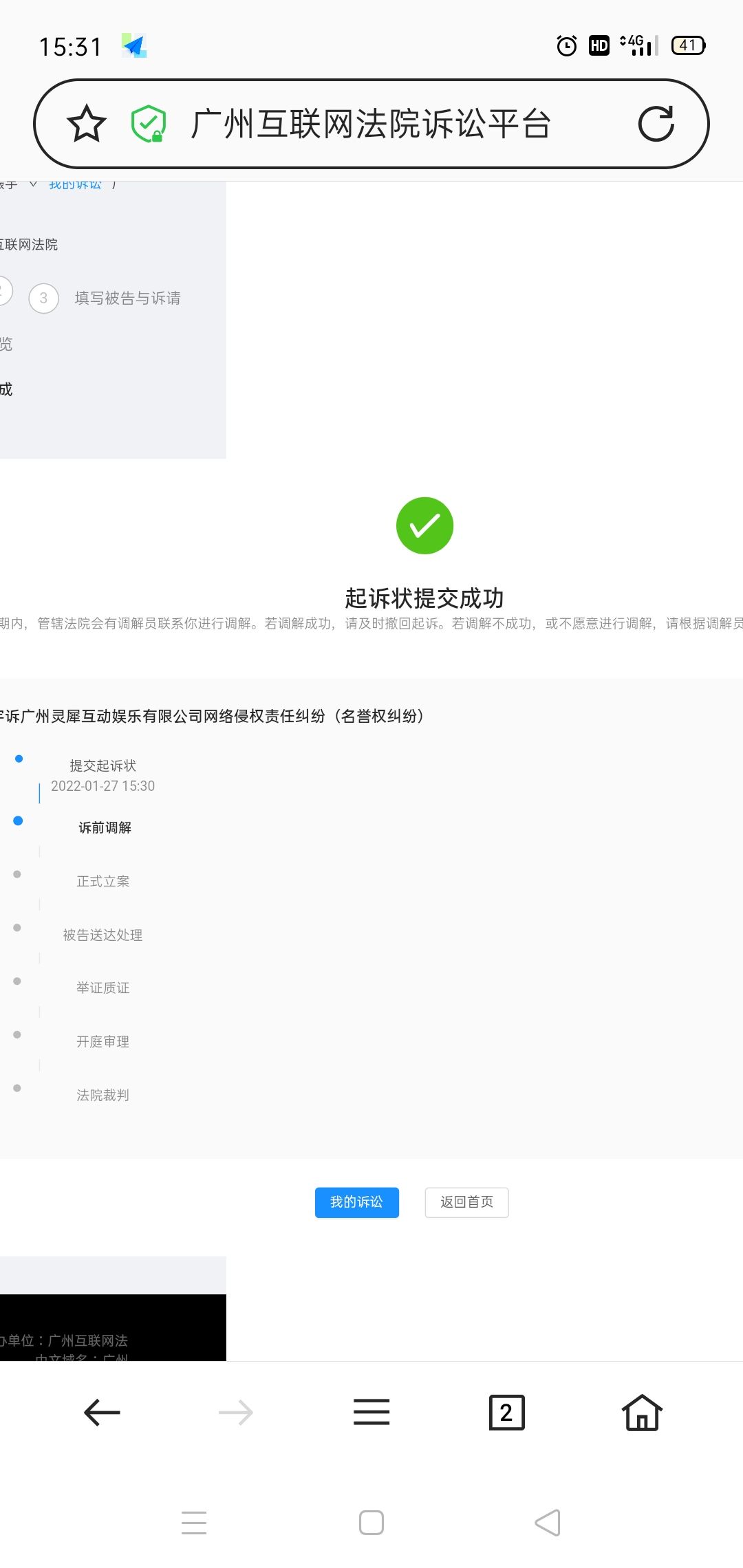Click 我的诉讼 breadcrumb link at top

click(x=75, y=185)
